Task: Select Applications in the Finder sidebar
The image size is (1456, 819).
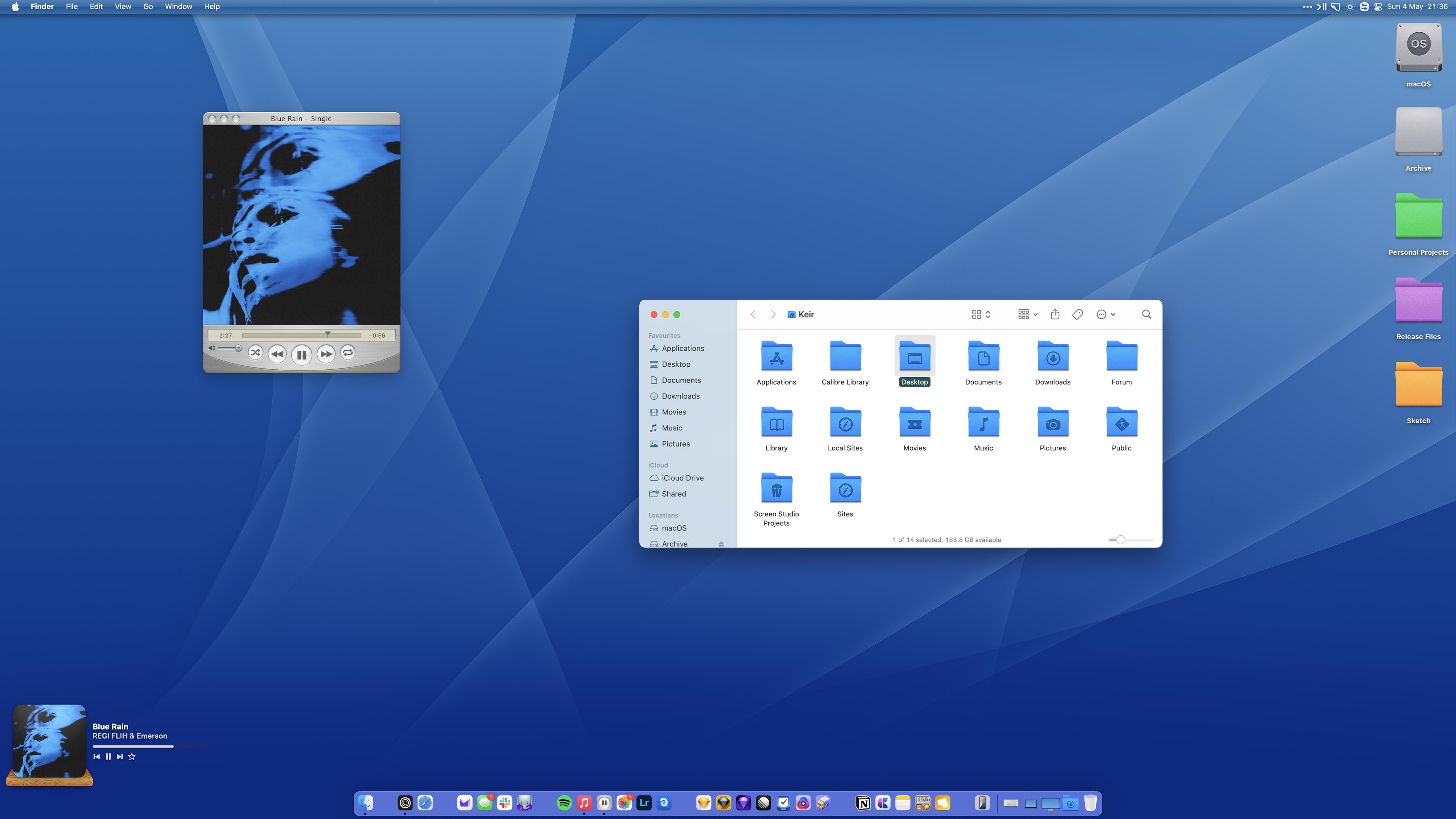Action: 683,348
